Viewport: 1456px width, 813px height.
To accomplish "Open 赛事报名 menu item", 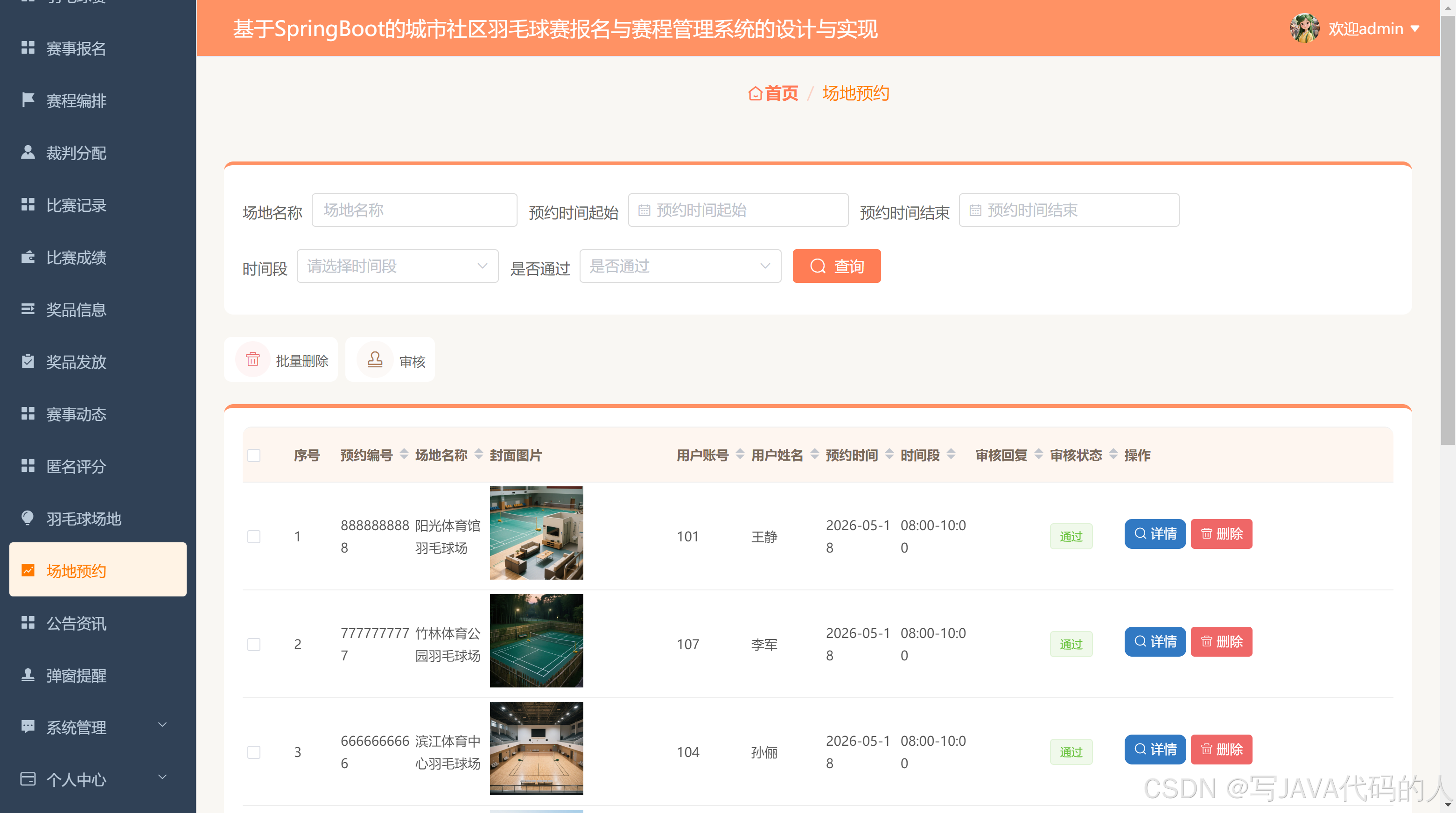I will pos(98,48).
